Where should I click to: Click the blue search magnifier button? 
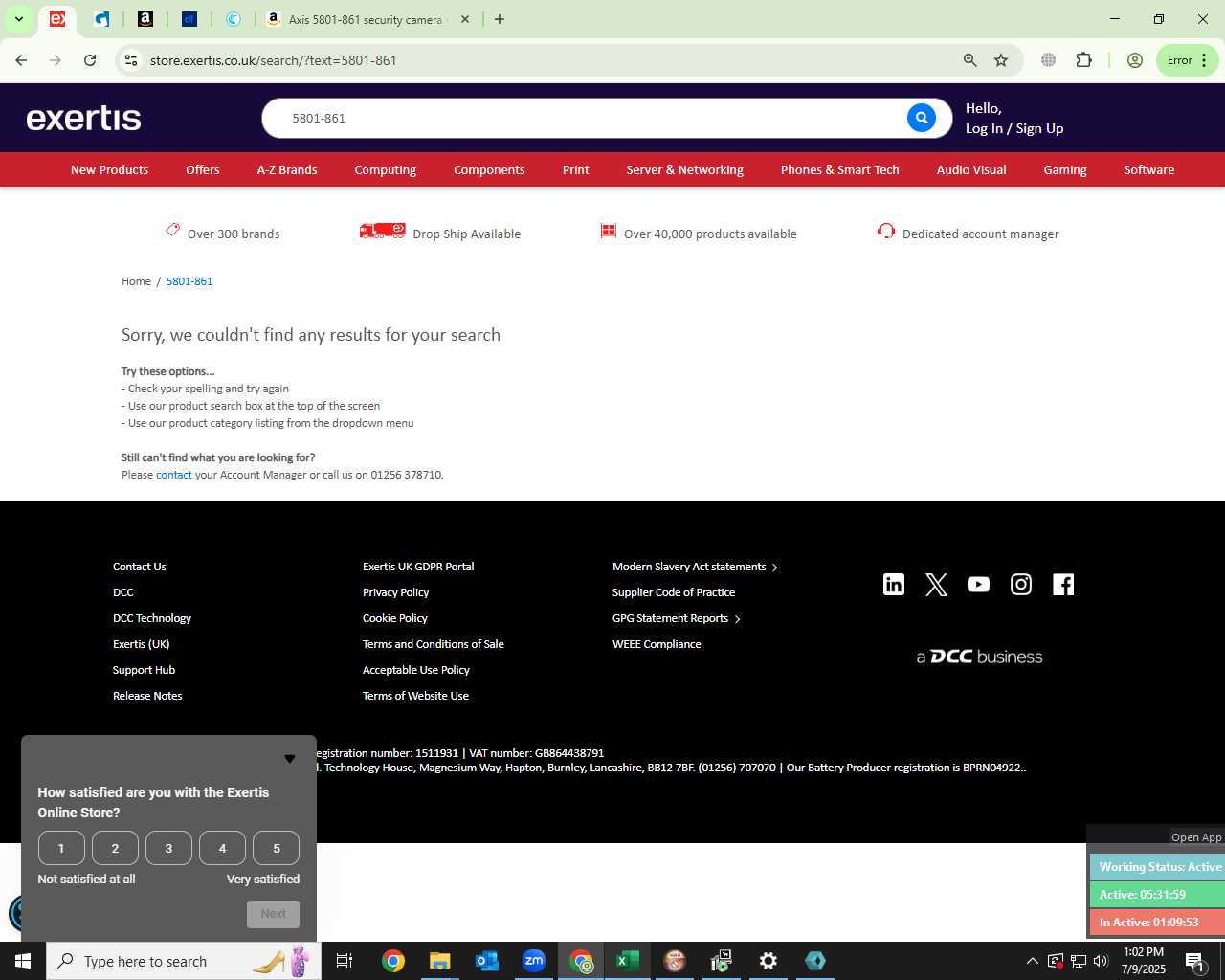921,118
